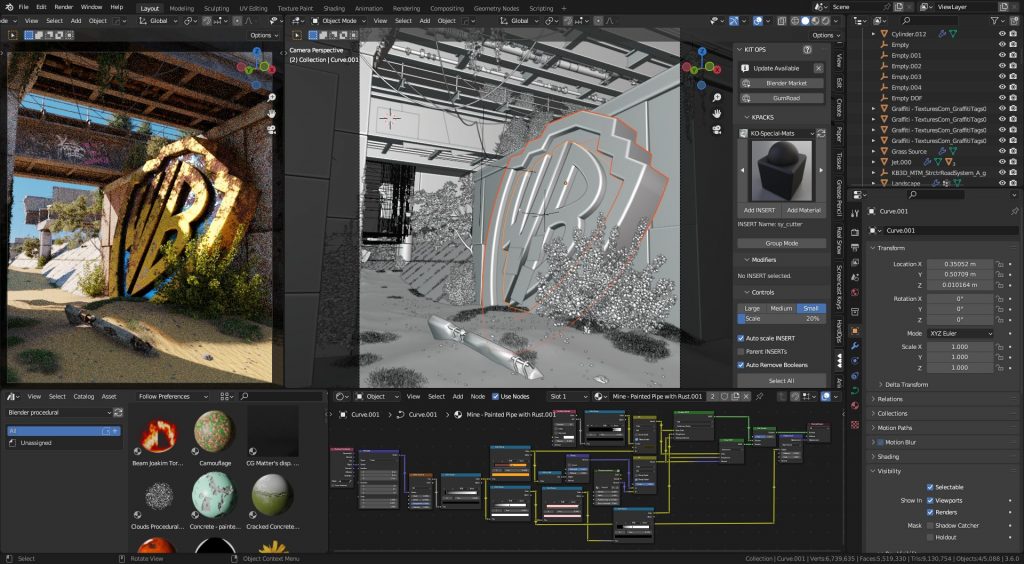This screenshot has height=564, width=1024.
Task: Open the File menu
Action: tap(23, 7)
